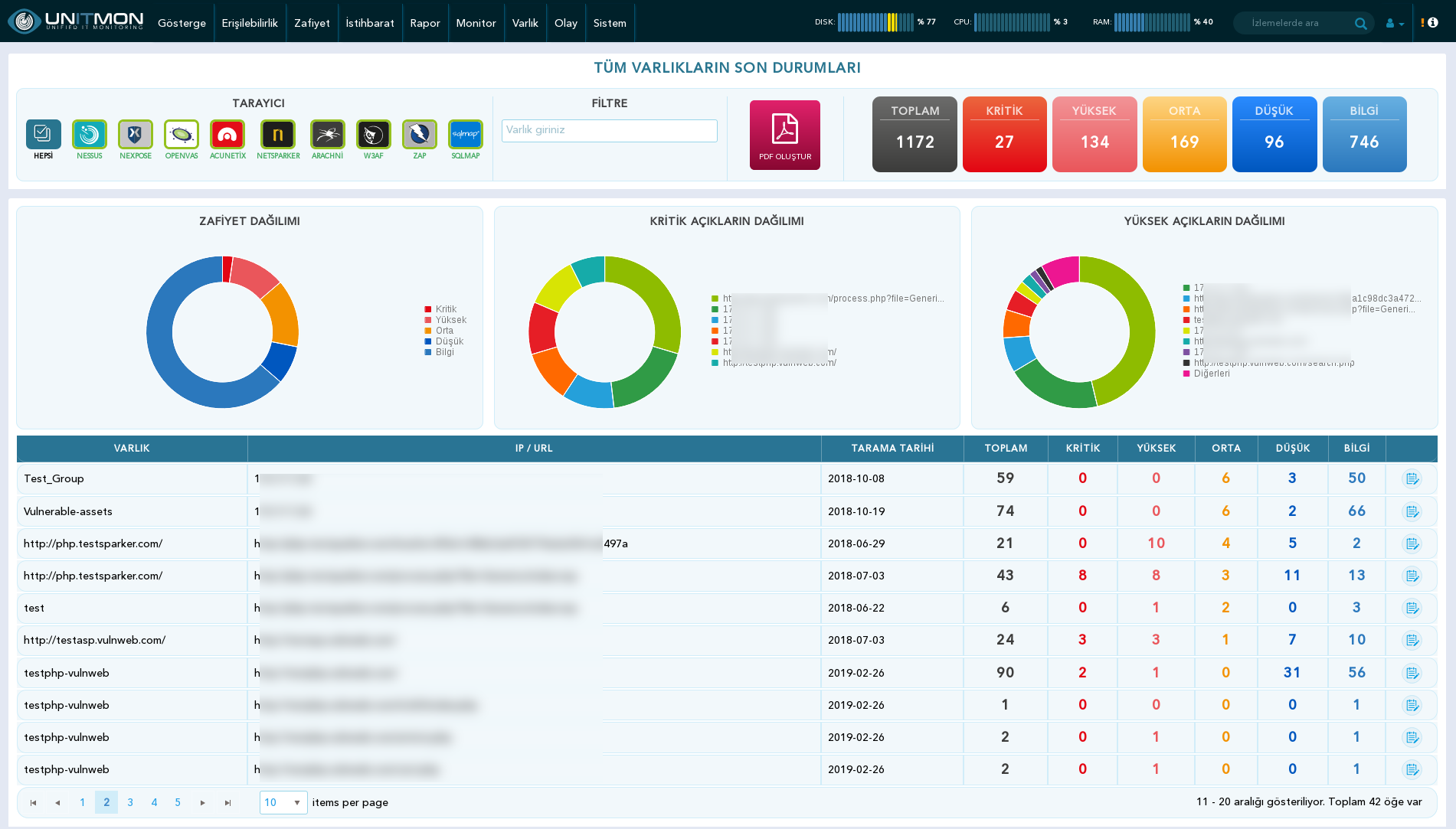This screenshot has width=1456, height=829.
Task: Filter by the Acunetix scanner icon
Action: point(227,135)
